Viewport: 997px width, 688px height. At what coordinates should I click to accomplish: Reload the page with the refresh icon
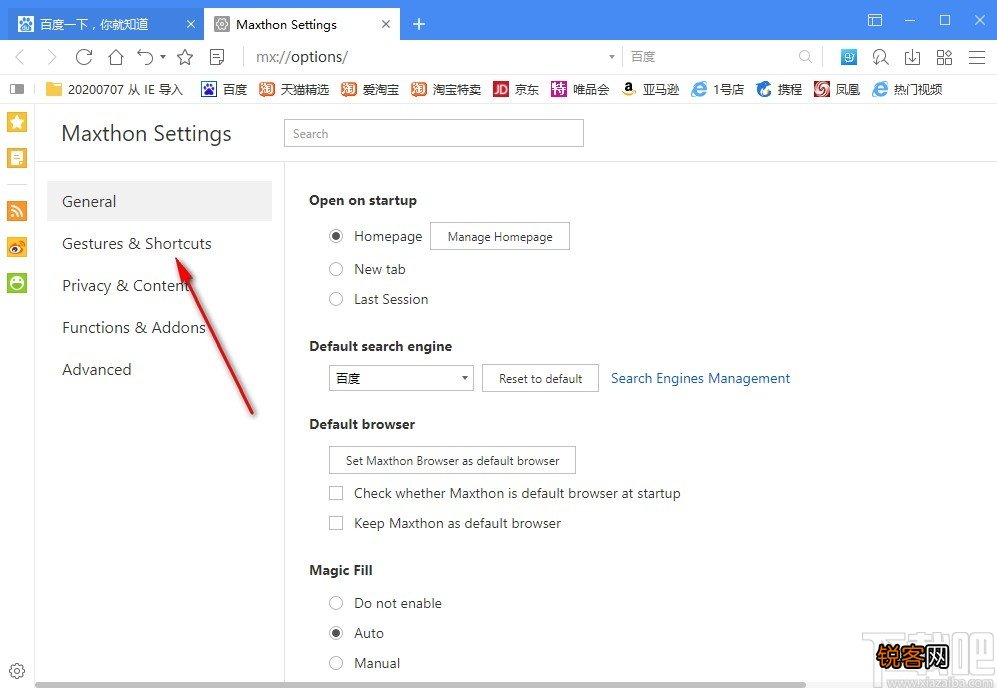tap(84, 57)
